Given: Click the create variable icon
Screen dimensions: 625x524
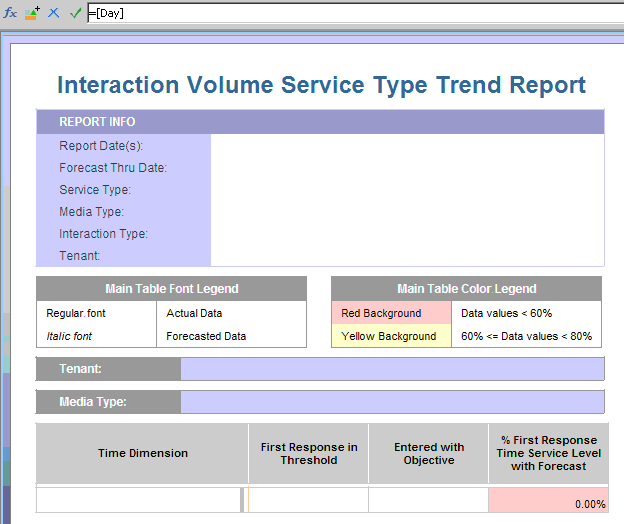Looking at the screenshot, I should 33,13.
